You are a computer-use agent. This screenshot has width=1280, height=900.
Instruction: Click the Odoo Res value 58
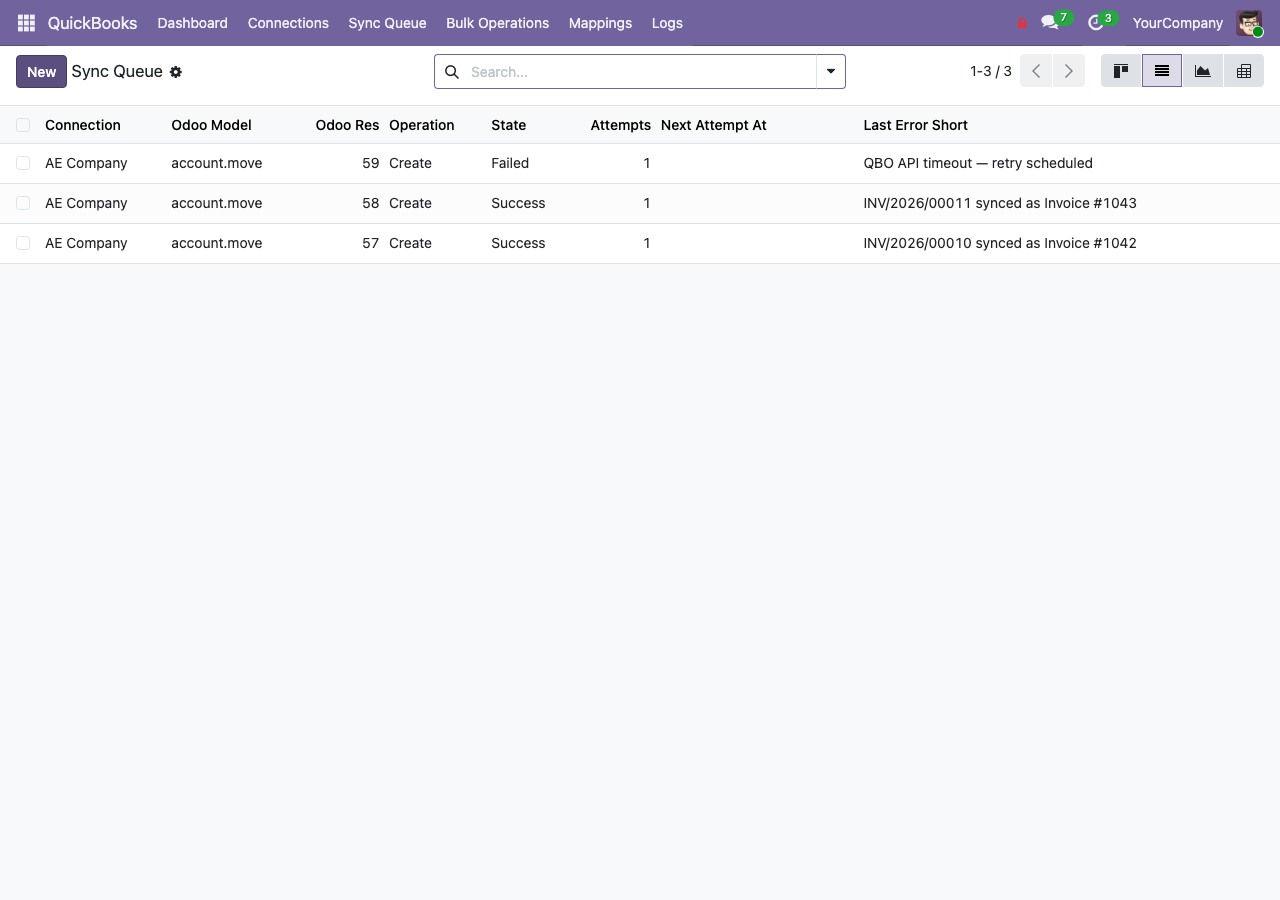(x=371, y=203)
